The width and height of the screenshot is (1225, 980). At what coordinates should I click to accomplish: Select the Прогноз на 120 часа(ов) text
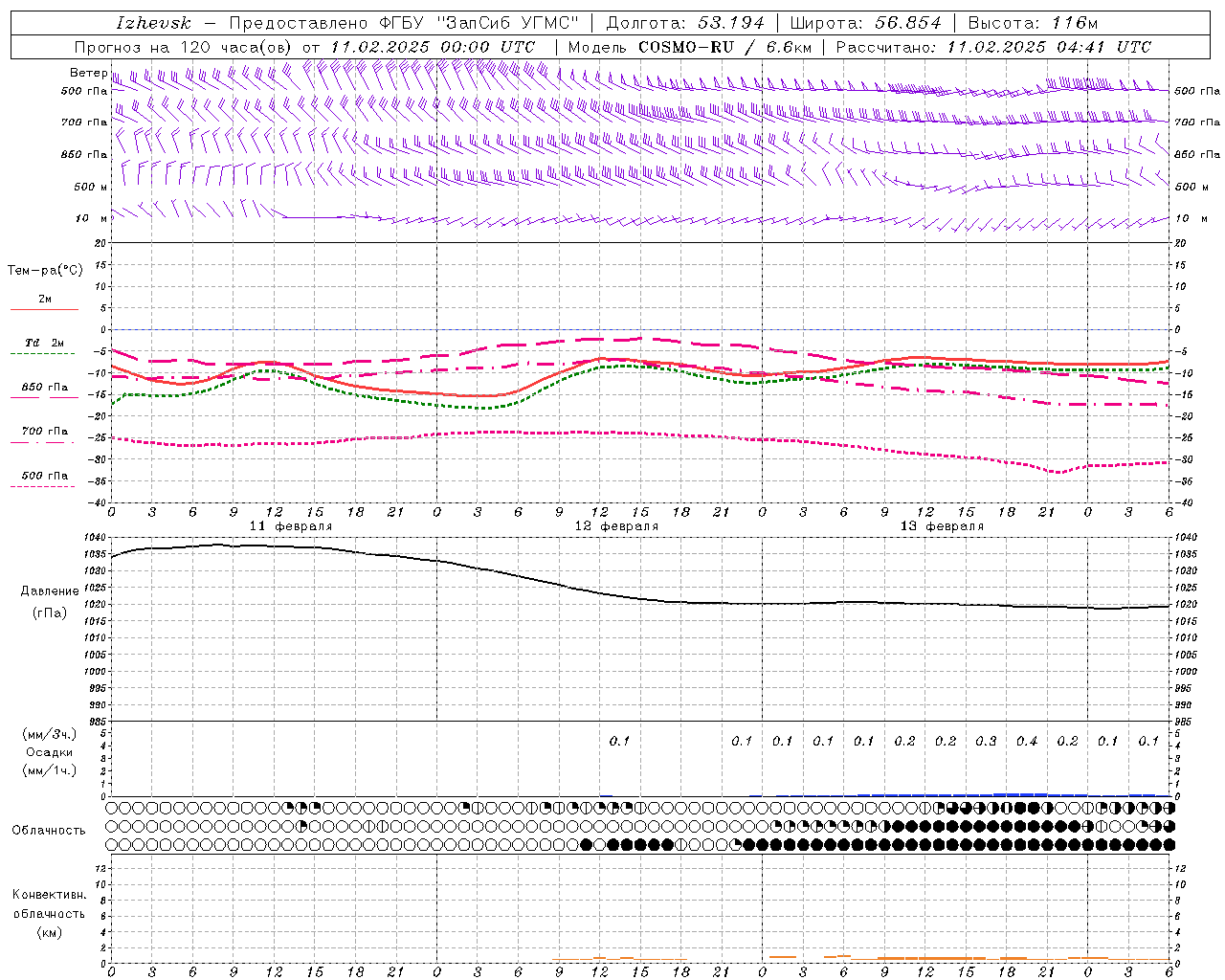(x=185, y=47)
